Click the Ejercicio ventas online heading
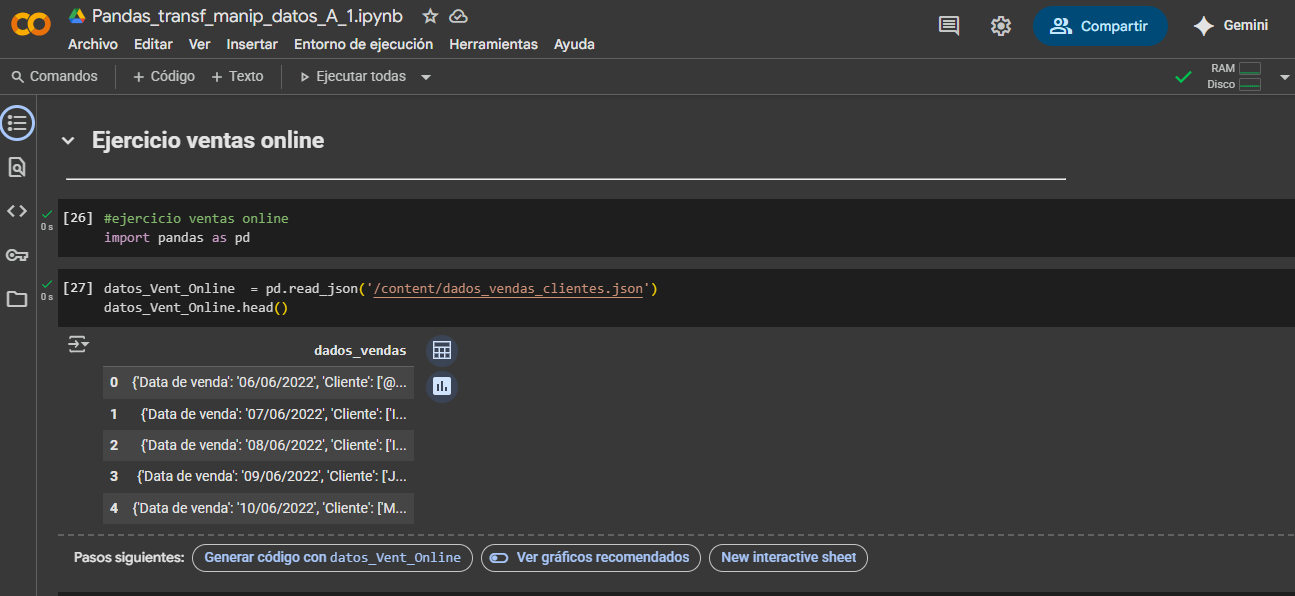This screenshot has height=596, width=1295. [208, 140]
